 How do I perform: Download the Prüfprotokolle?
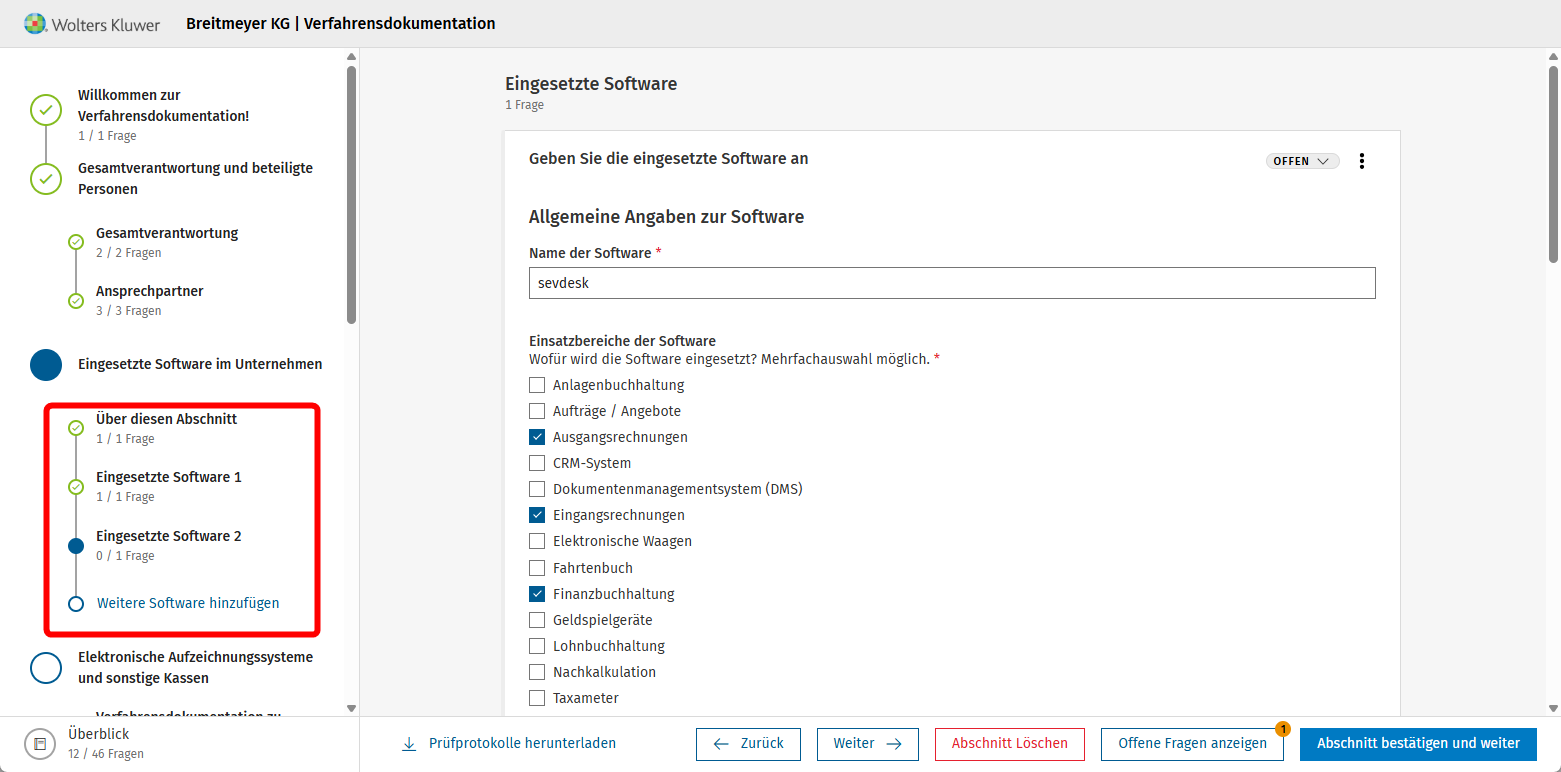(509, 743)
